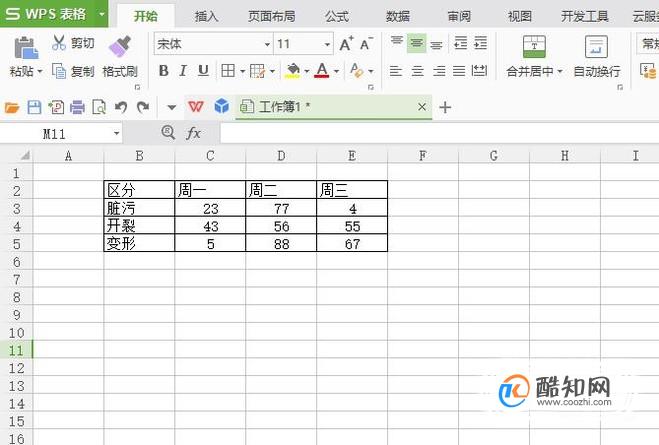This screenshot has height=445, width=659.
Task: Click the blue cube icon
Action: [x=221, y=106]
